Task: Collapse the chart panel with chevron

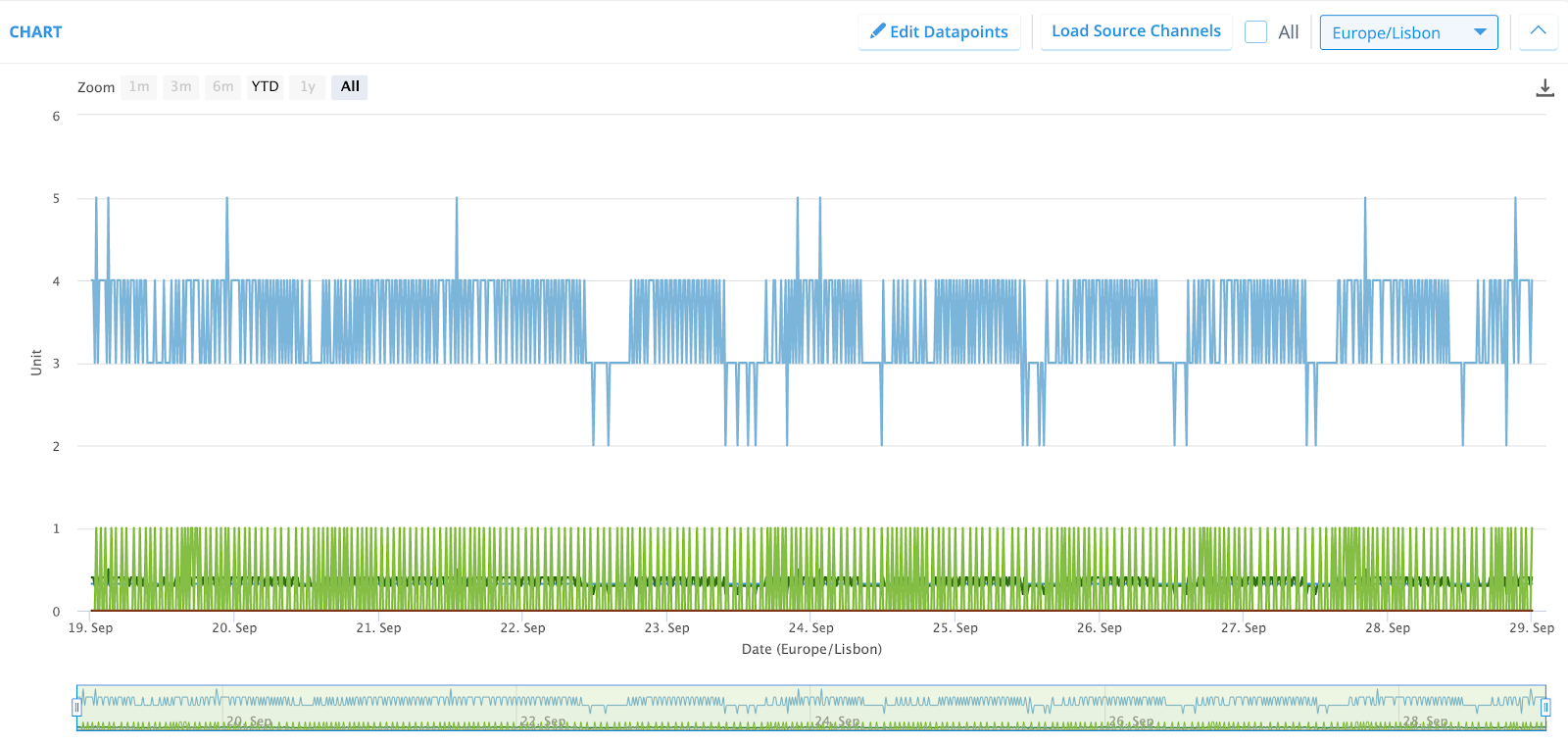Action: coord(1538,31)
